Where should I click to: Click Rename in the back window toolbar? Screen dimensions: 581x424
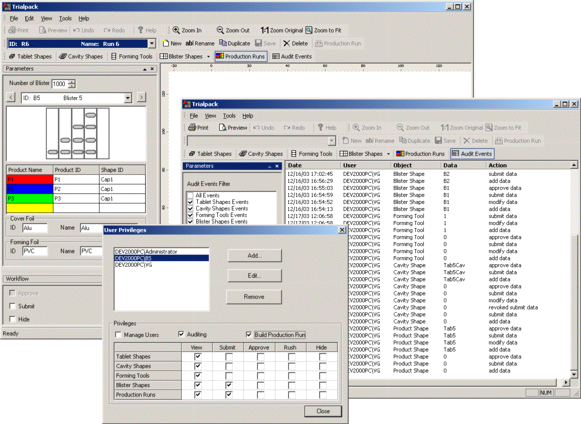click(x=200, y=43)
